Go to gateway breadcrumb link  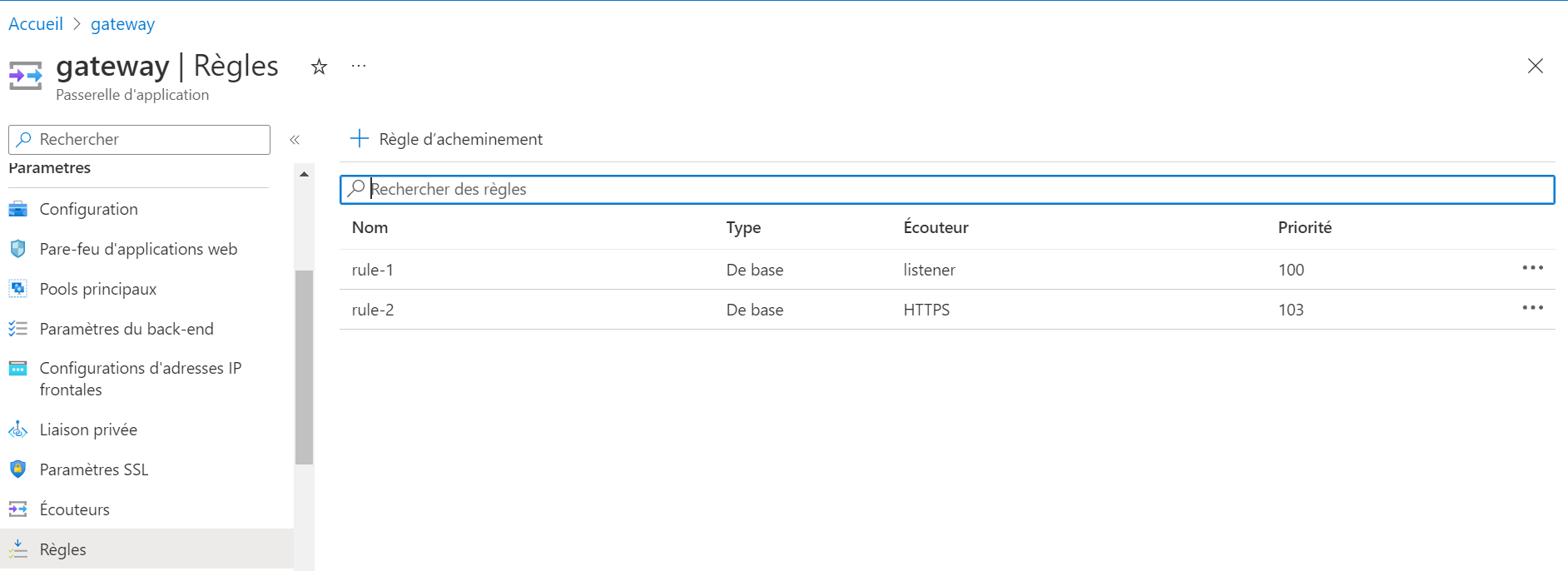point(122,24)
